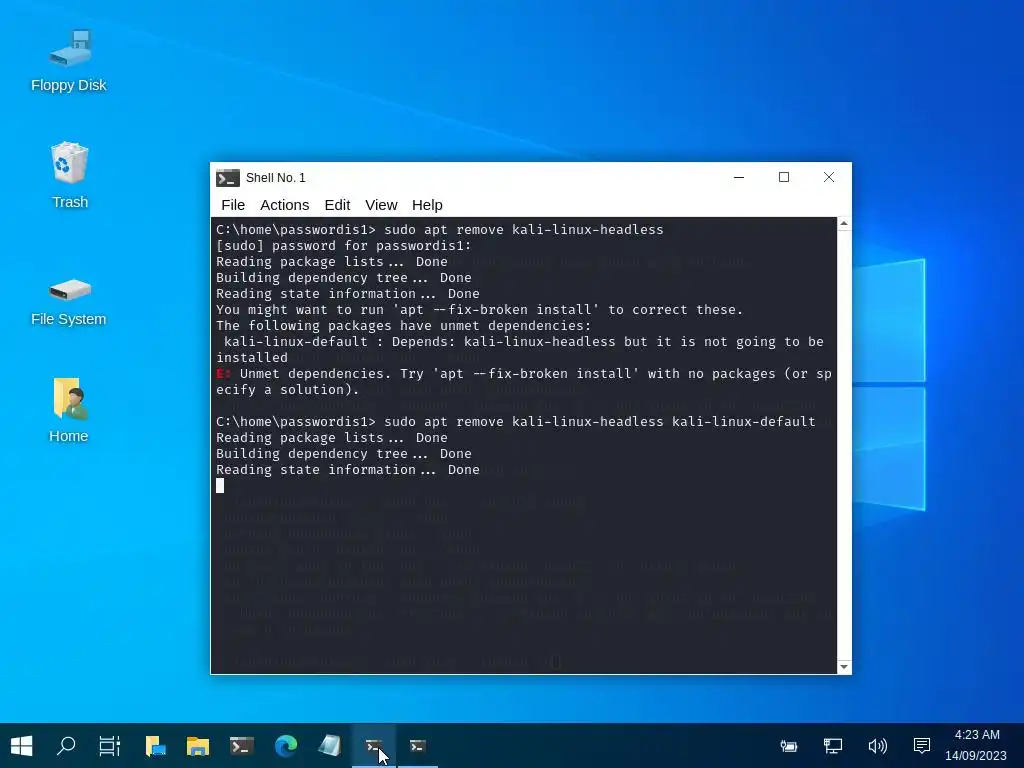
Task: Open the yellow File Explorer folder icon
Action: (x=198, y=746)
